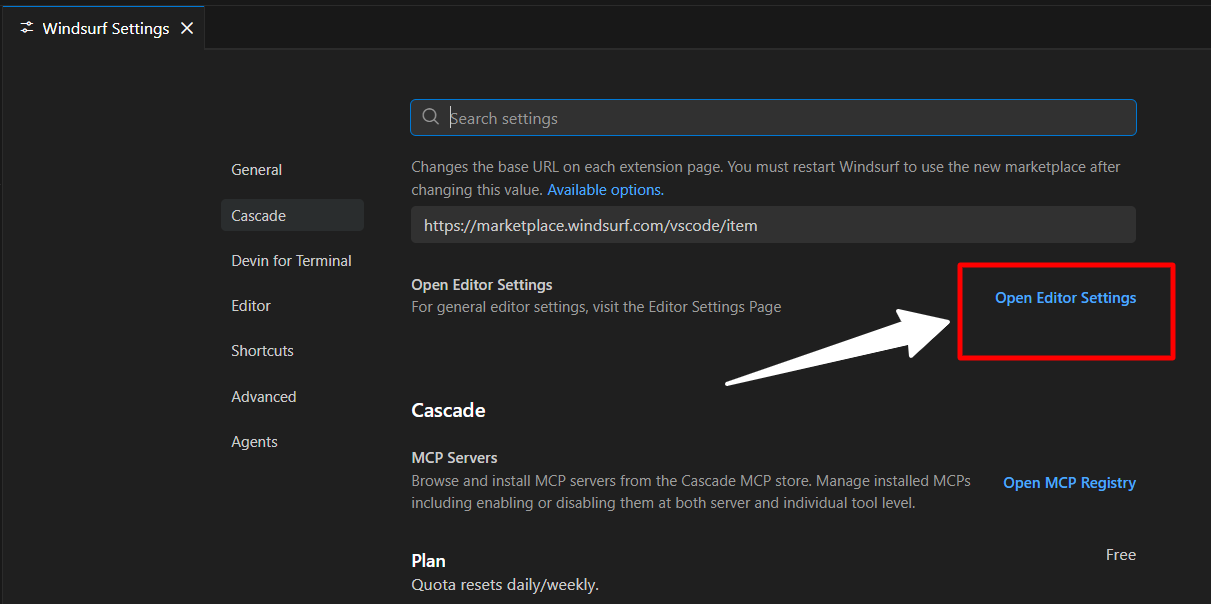Viewport: 1211px width, 604px height.
Task: Close the Windsurf Settings tab
Action: pyautogui.click(x=187, y=28)
